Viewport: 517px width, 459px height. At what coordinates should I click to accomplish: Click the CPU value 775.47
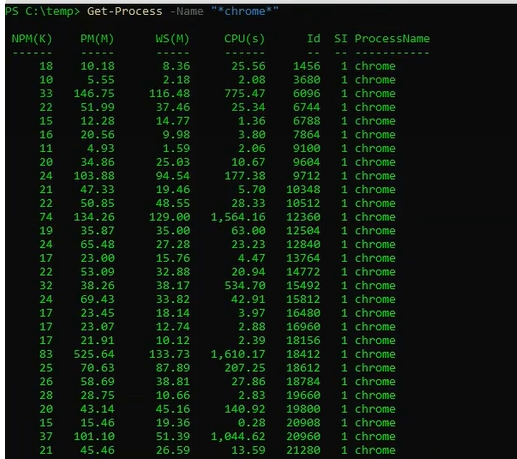(x=245, y=93)
